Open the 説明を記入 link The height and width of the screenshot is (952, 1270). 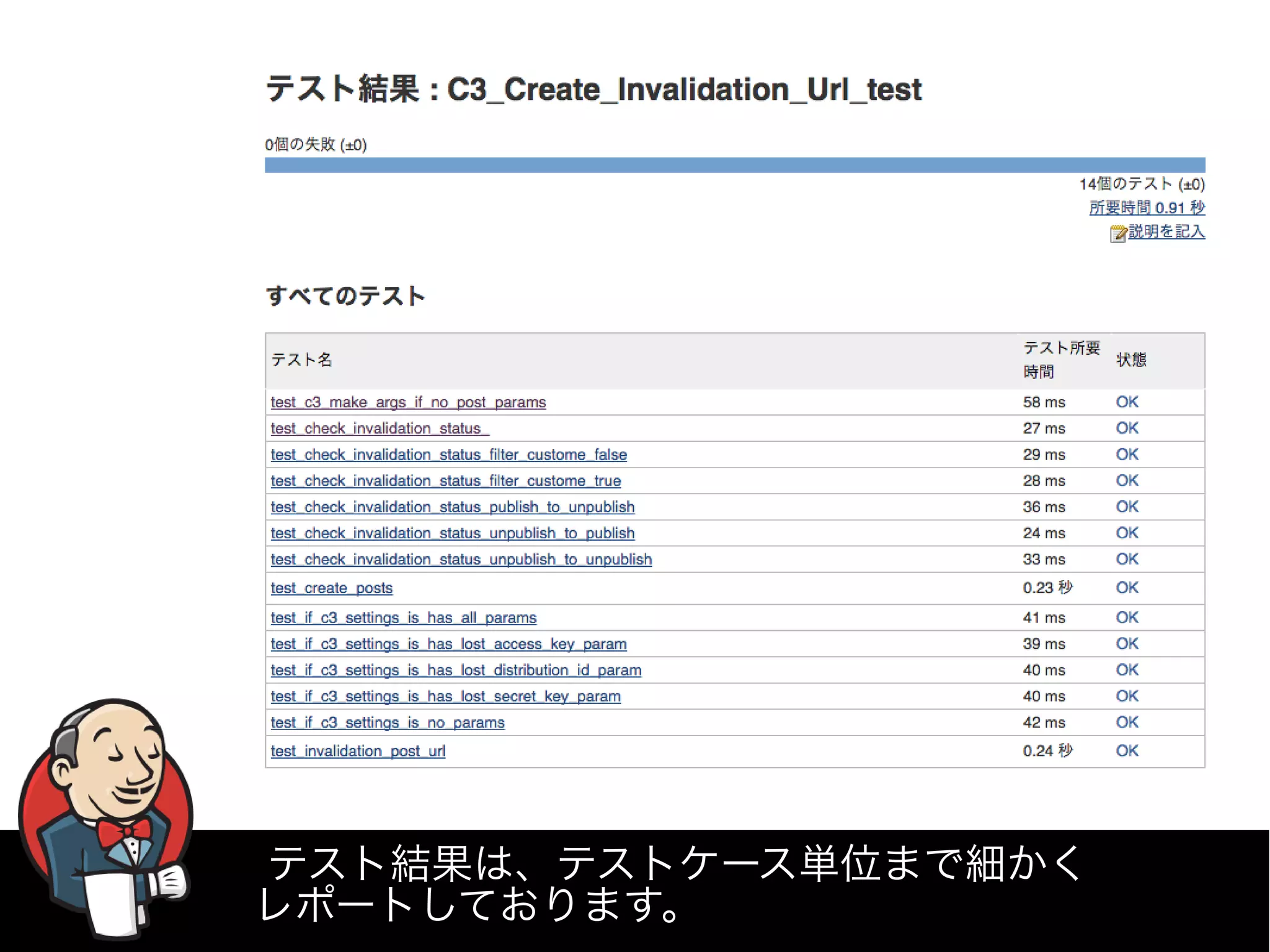(1166, 232)
